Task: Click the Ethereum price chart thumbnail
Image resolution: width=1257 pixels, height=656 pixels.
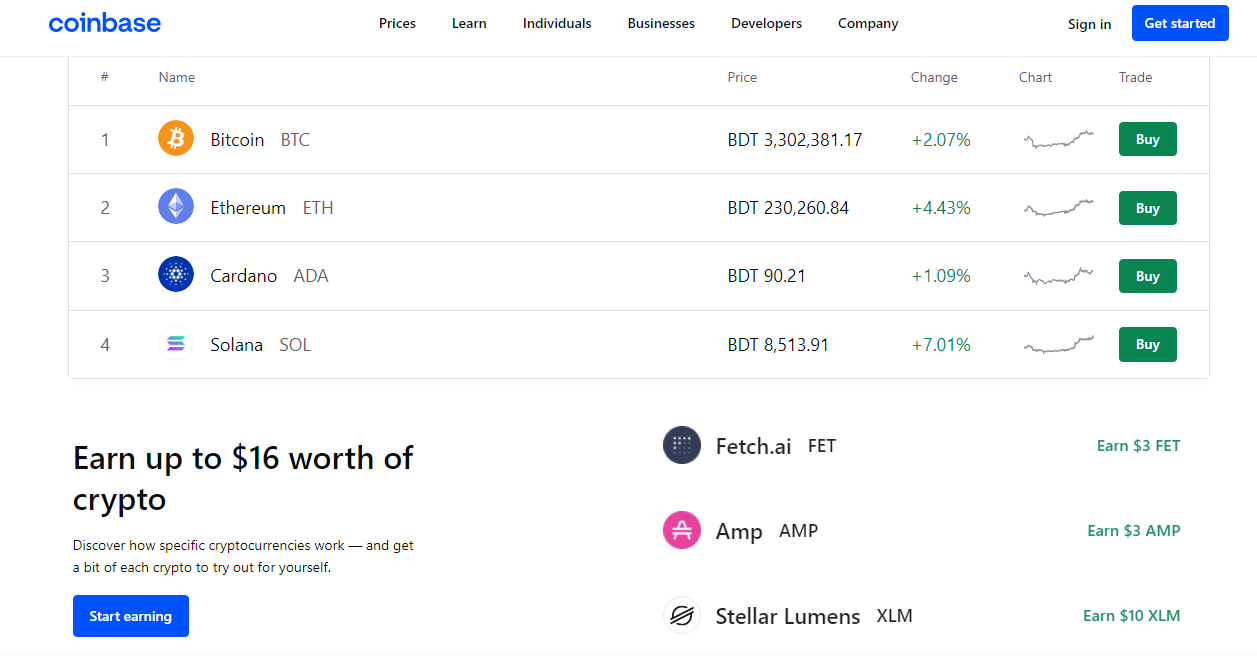Action: 1058,208
